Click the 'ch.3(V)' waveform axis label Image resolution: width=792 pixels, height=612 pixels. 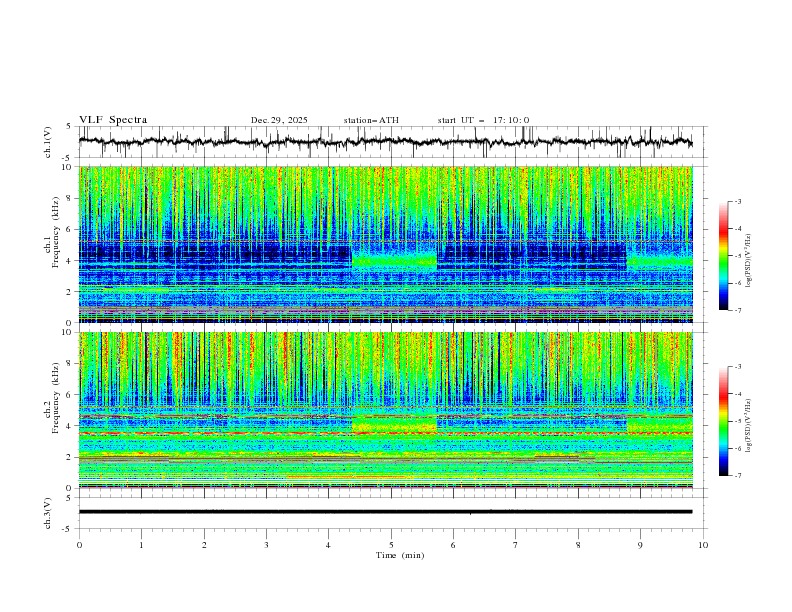click(x=47, y=513)
